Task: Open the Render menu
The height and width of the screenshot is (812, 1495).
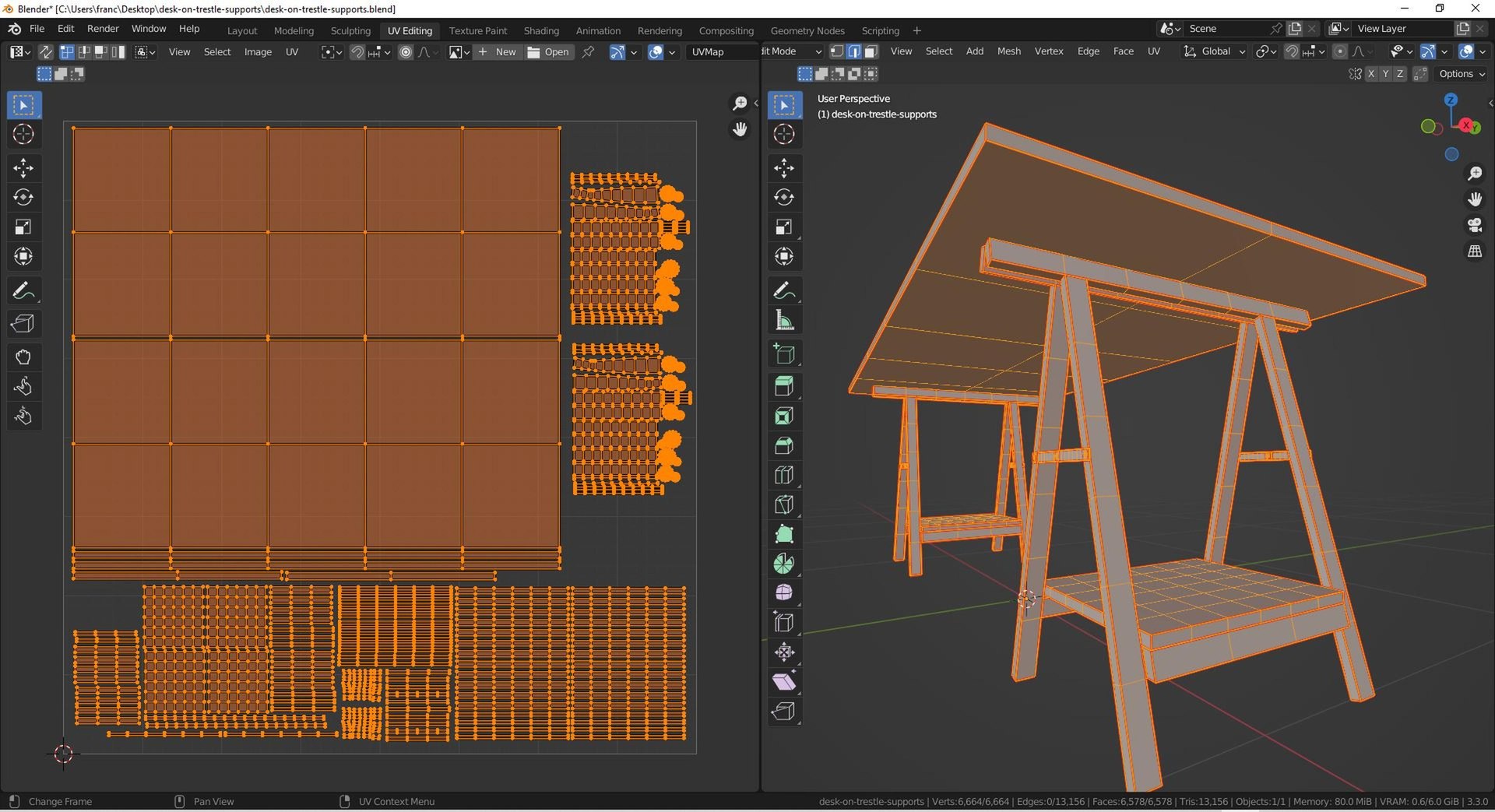Action: click(x=103, y=29)
